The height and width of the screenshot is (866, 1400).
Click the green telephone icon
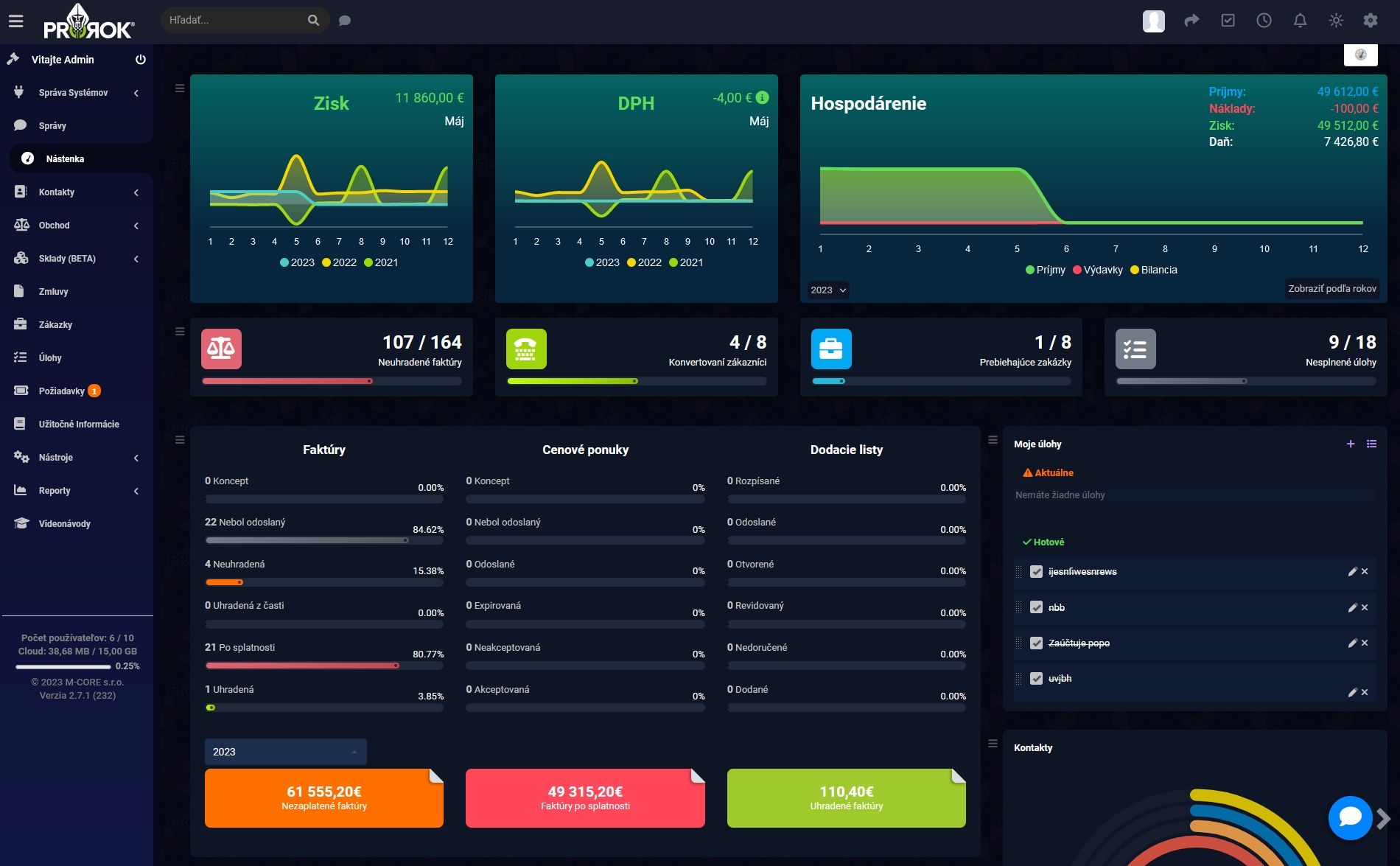526,349
